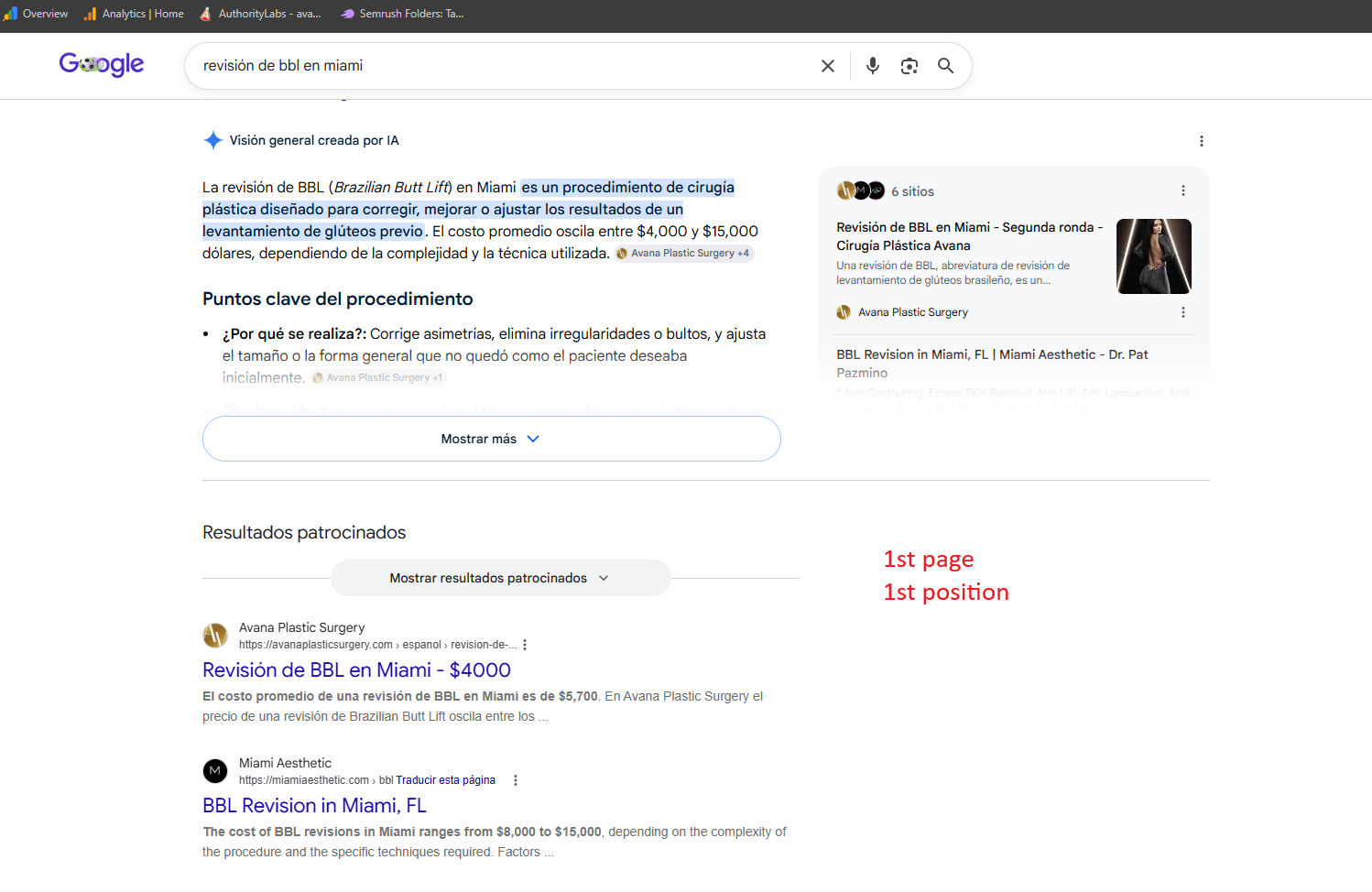Open three-dot menu next to Avana result URL
1372x892 pixels.
pos(525,645)
